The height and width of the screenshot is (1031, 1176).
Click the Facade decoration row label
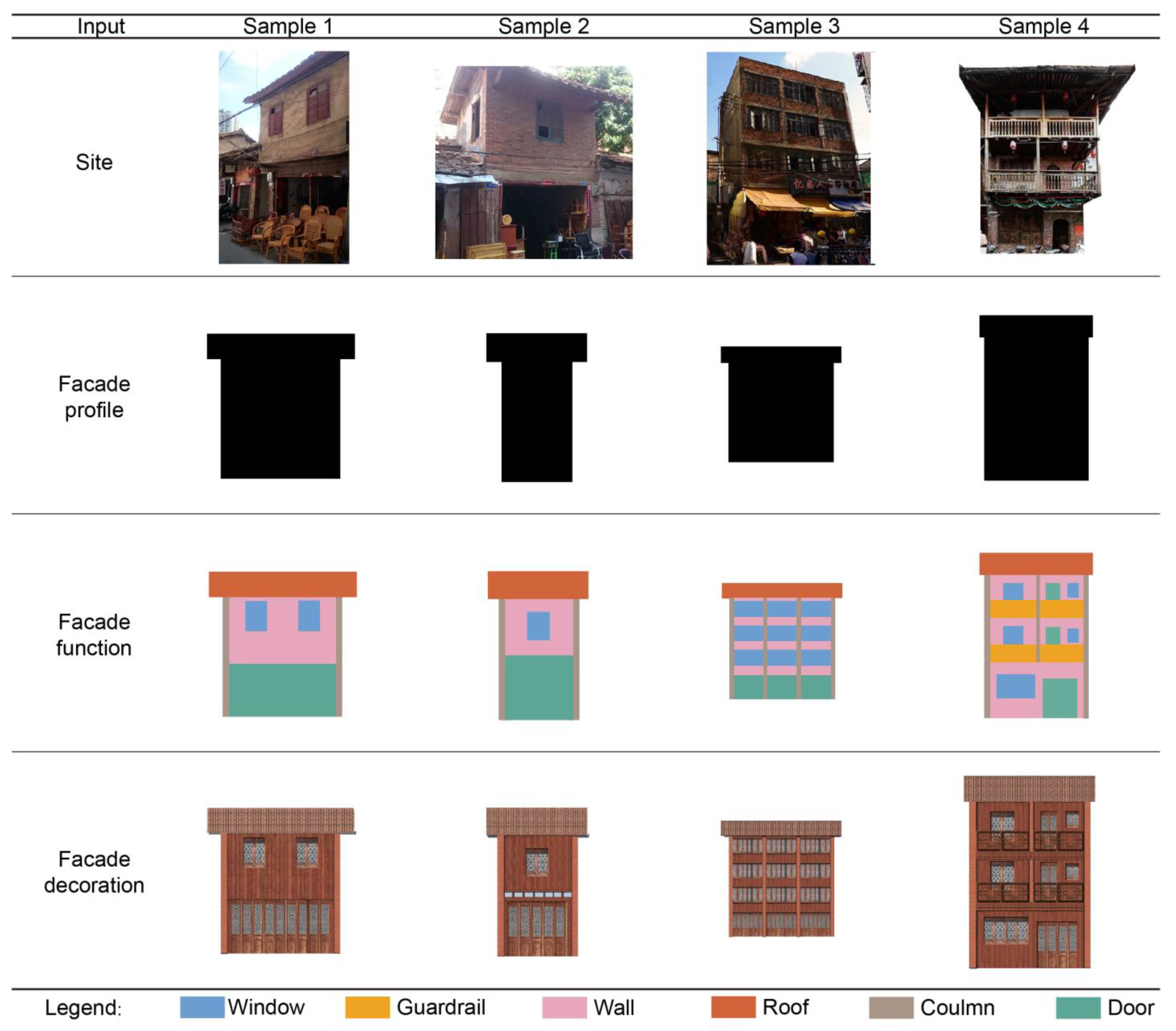pos(94,872)
